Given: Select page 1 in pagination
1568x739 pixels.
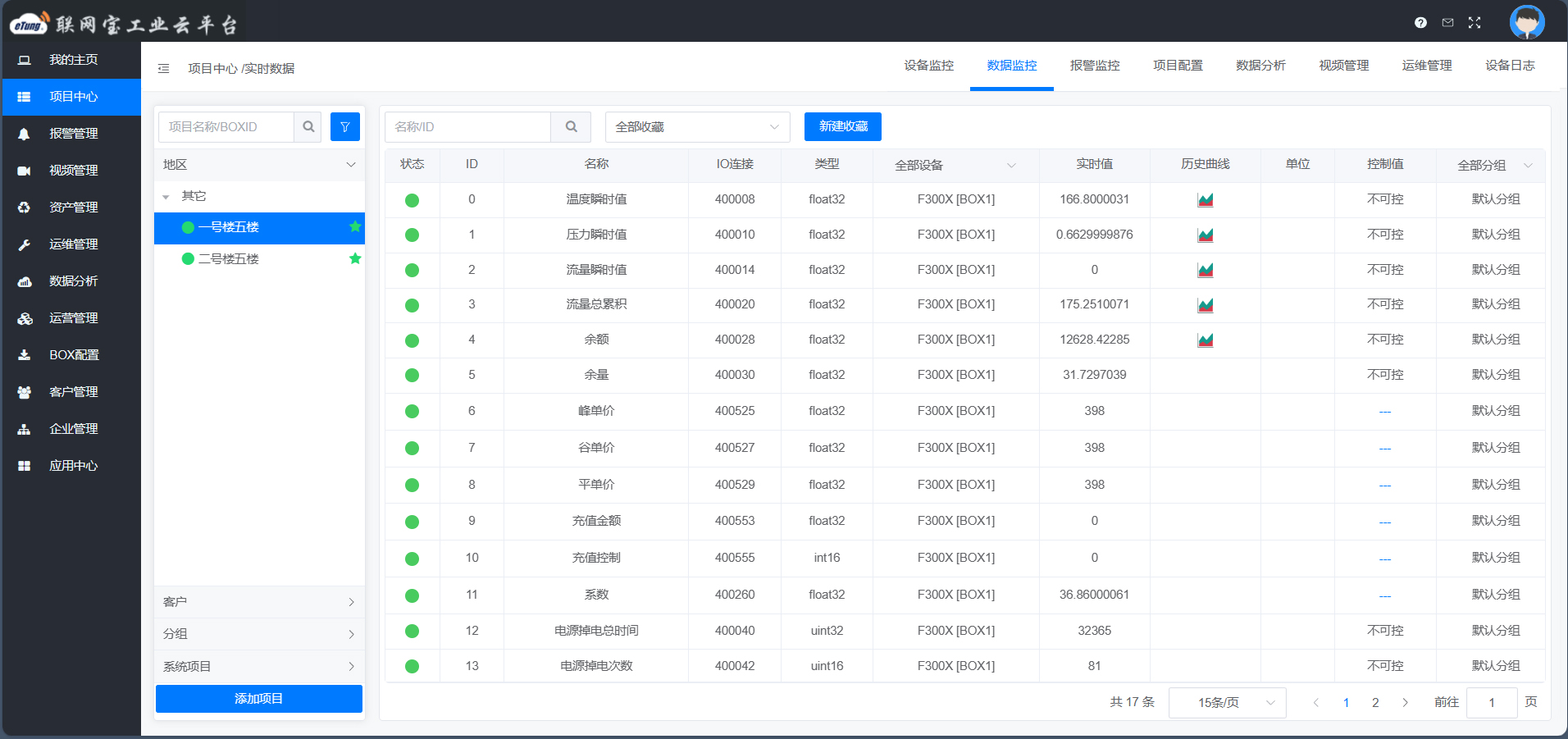Looking at the screenshot, I should (1346, 703).
